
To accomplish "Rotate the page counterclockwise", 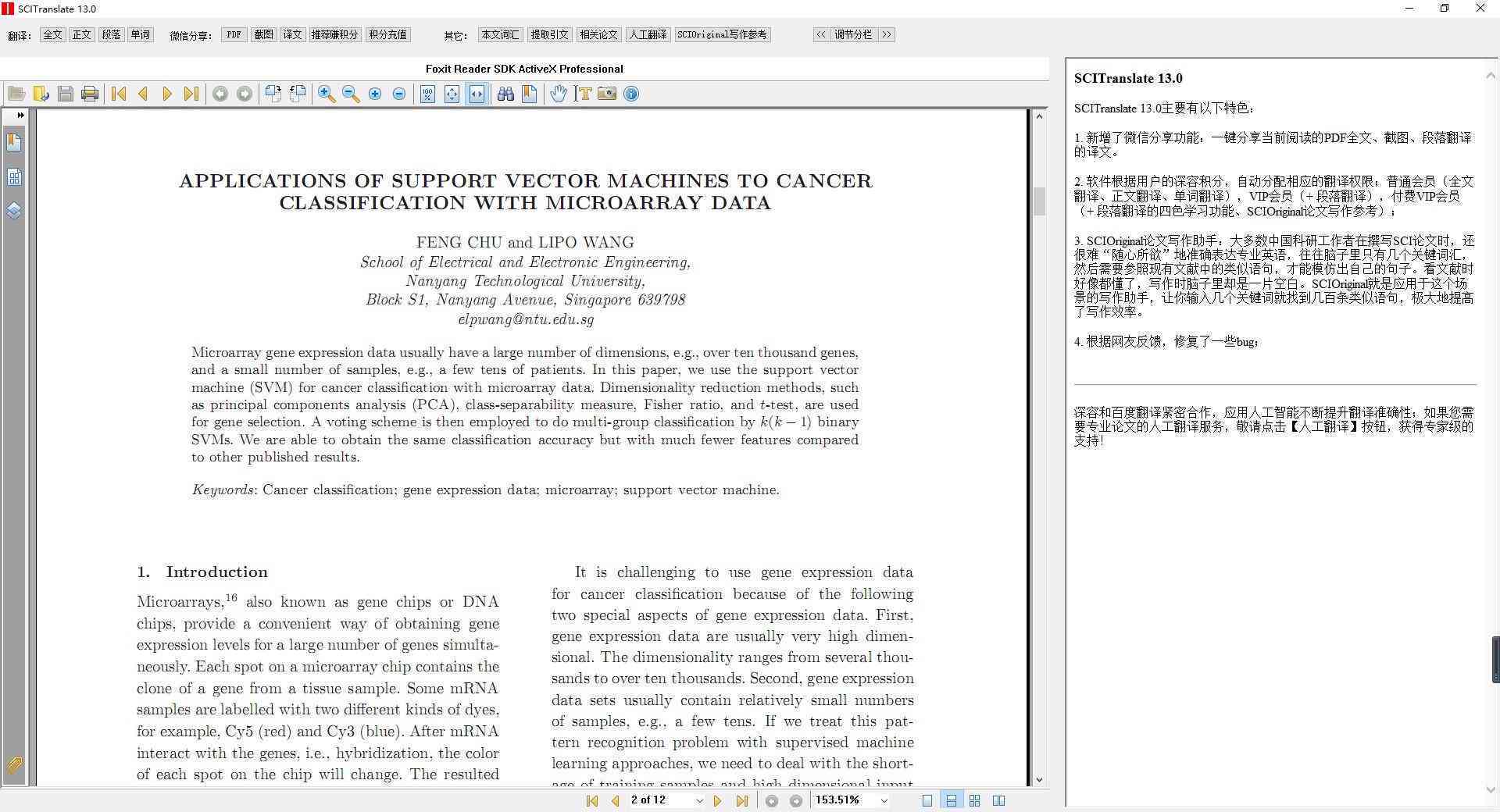I will [x=297, y=94].
